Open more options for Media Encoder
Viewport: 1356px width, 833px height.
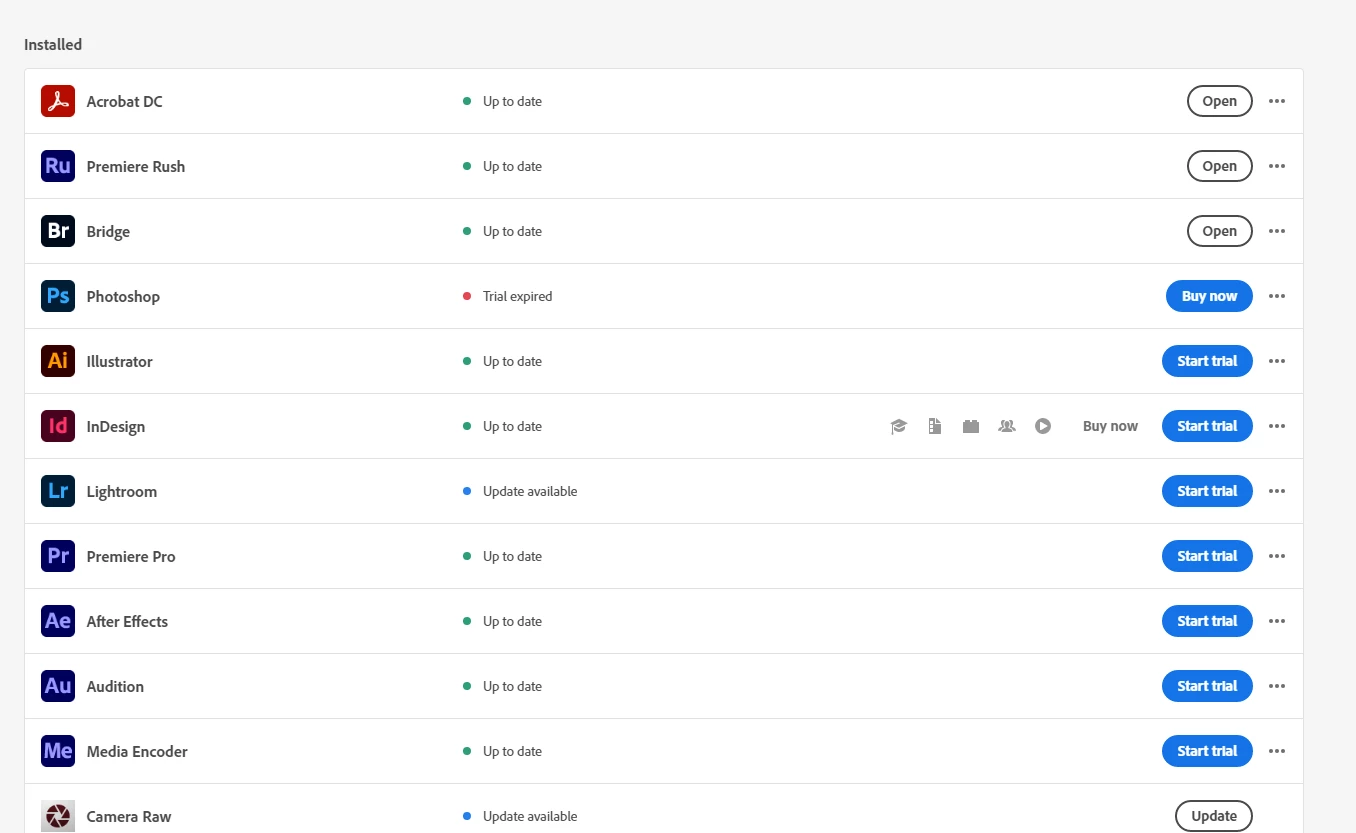point(1277,751)
